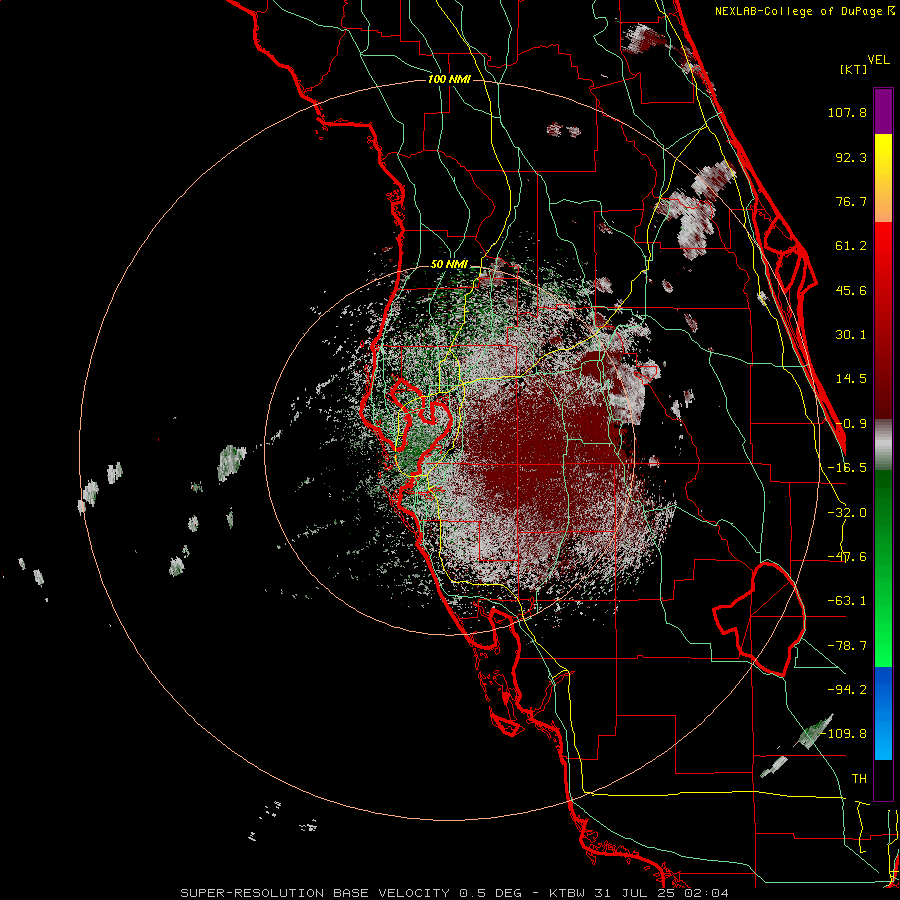Click the -94.2 value on the velocity scale
Image resolution: width=900 pixels, height=900 pixels.
coord(847,689)
